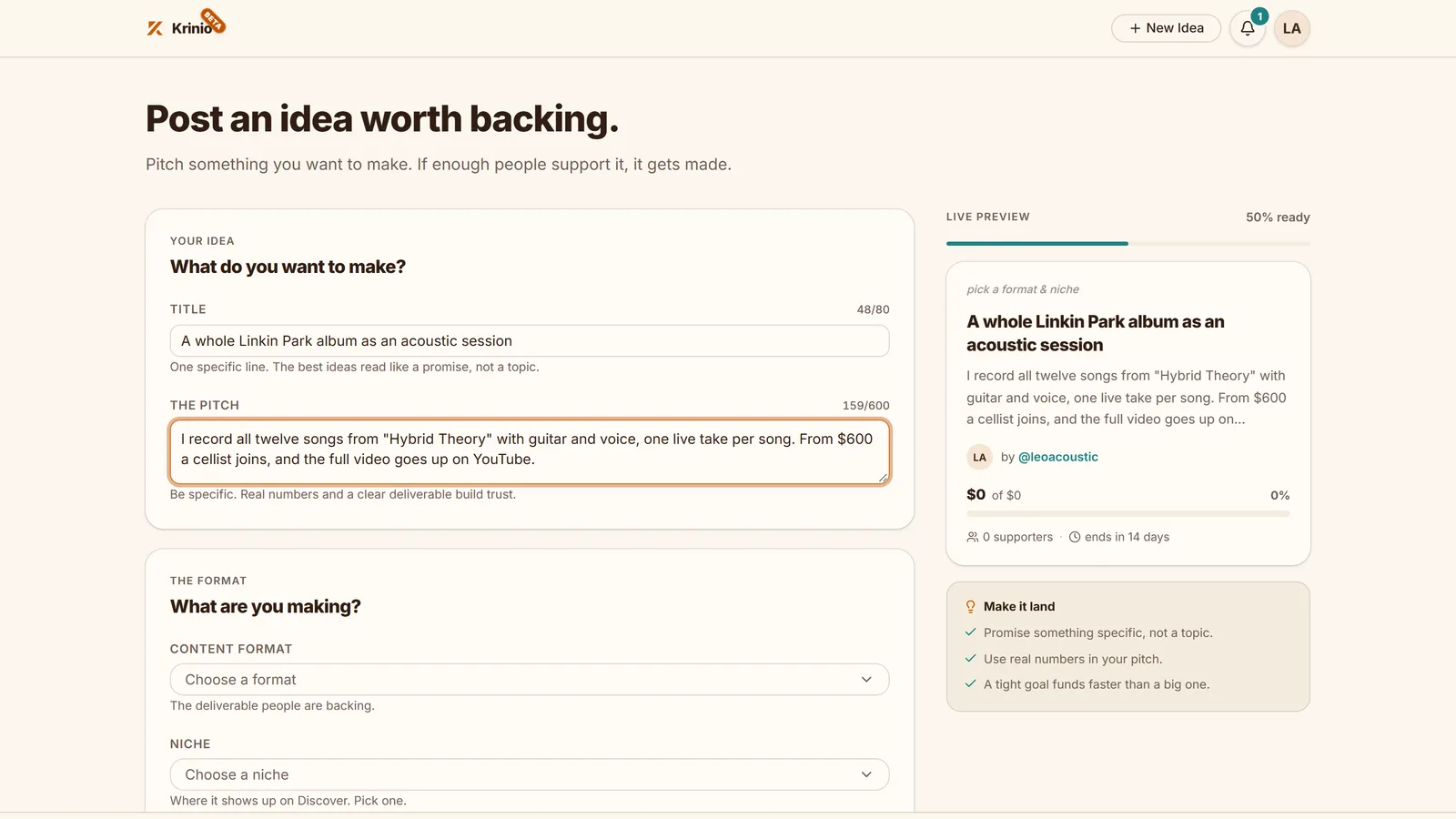Focus The Pitch text area

530,452
